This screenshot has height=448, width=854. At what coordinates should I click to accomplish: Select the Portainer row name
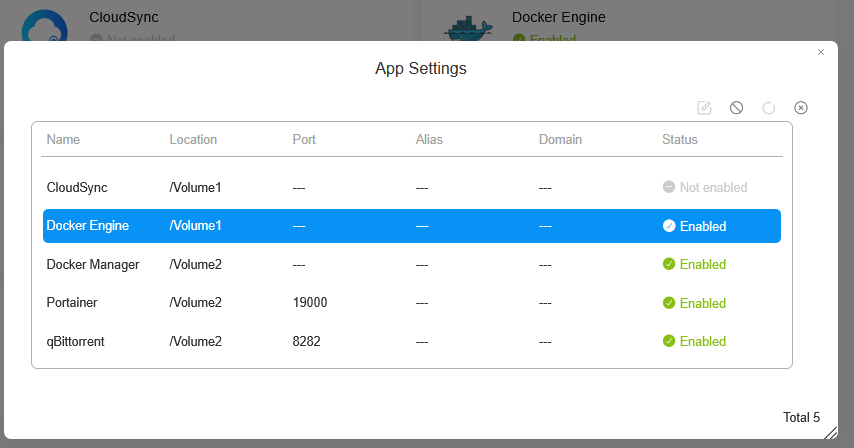click(72, 303)
